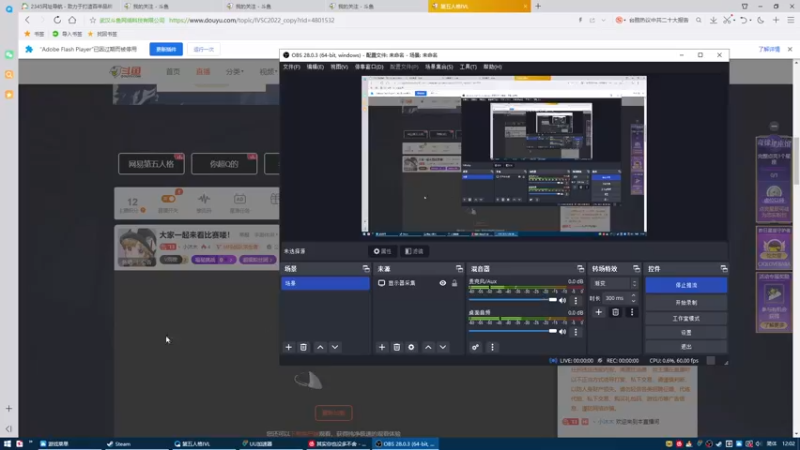Open Desktop Audio channel options dots
The width and height of the screenshot is (800, 450).
pos(576,332)
